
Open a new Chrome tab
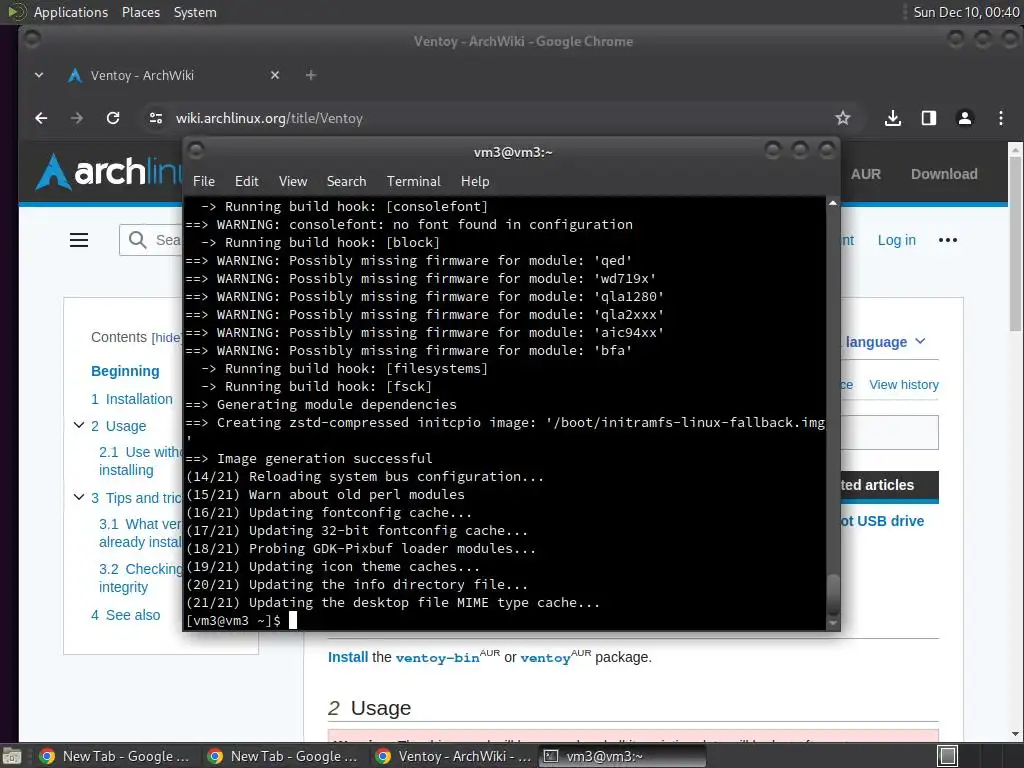(311, 75)
